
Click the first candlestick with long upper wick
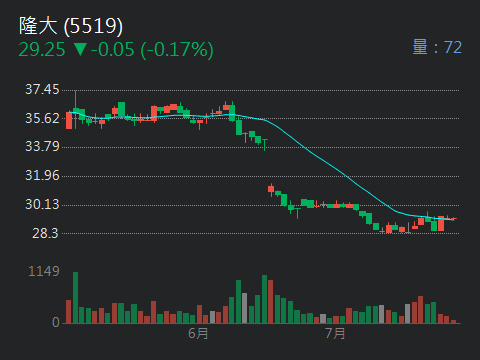click(76, 110)
